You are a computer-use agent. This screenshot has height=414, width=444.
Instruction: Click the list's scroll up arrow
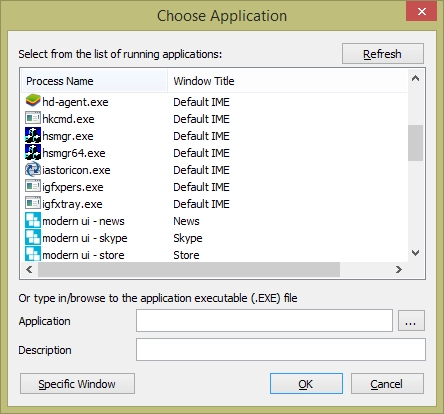click(x=415, y=79)
